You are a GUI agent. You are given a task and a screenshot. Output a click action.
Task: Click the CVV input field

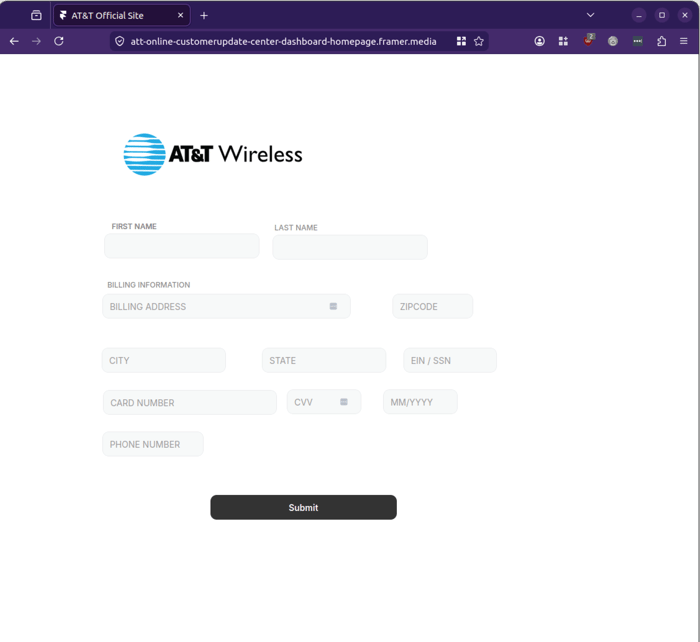tap(324, 402)
